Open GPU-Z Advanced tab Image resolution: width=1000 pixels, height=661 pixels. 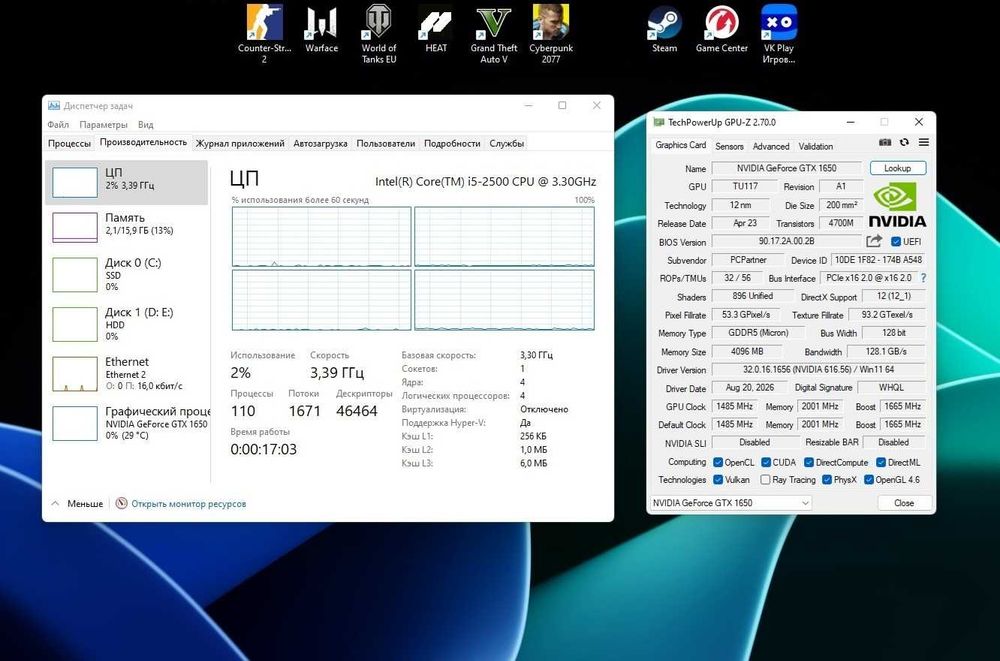pos(771,146)
